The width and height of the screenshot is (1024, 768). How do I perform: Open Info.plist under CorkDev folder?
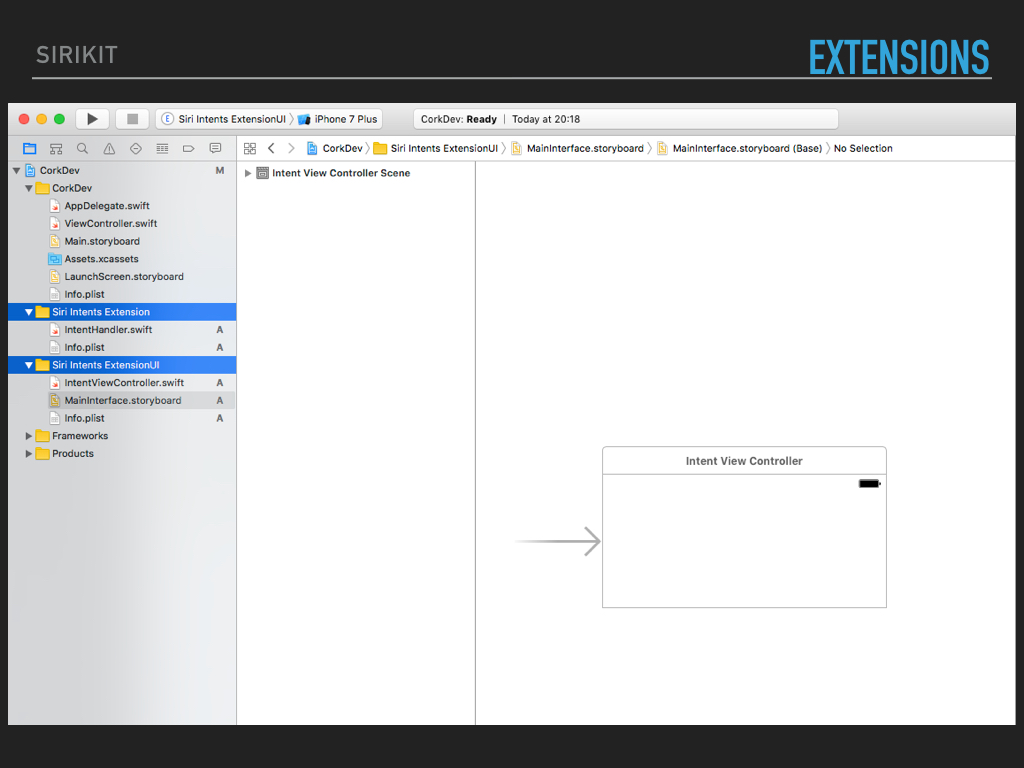click(x=122, y=294)
